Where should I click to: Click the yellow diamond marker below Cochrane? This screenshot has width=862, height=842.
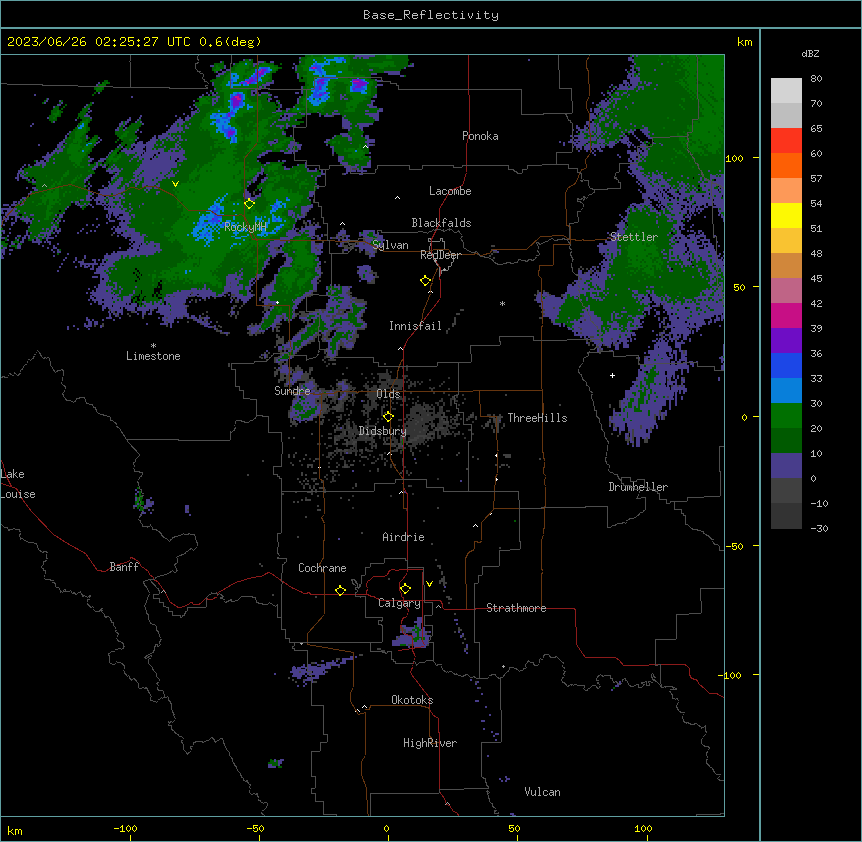[x=340, y=590]
